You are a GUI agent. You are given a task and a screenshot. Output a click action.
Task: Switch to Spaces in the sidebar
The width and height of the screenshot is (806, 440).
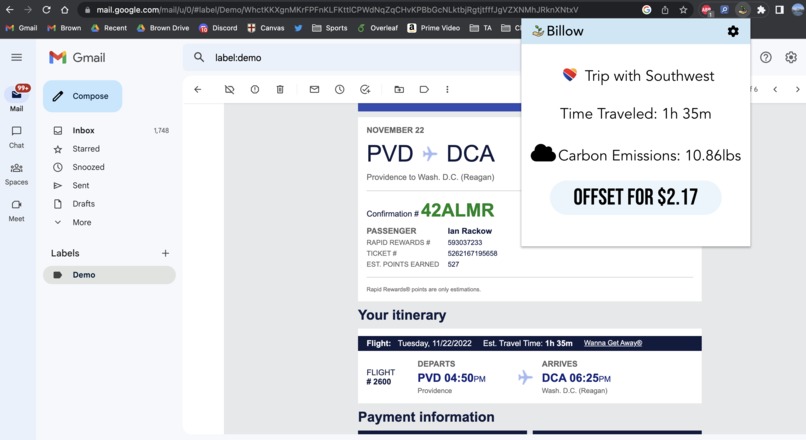[16, 174]
